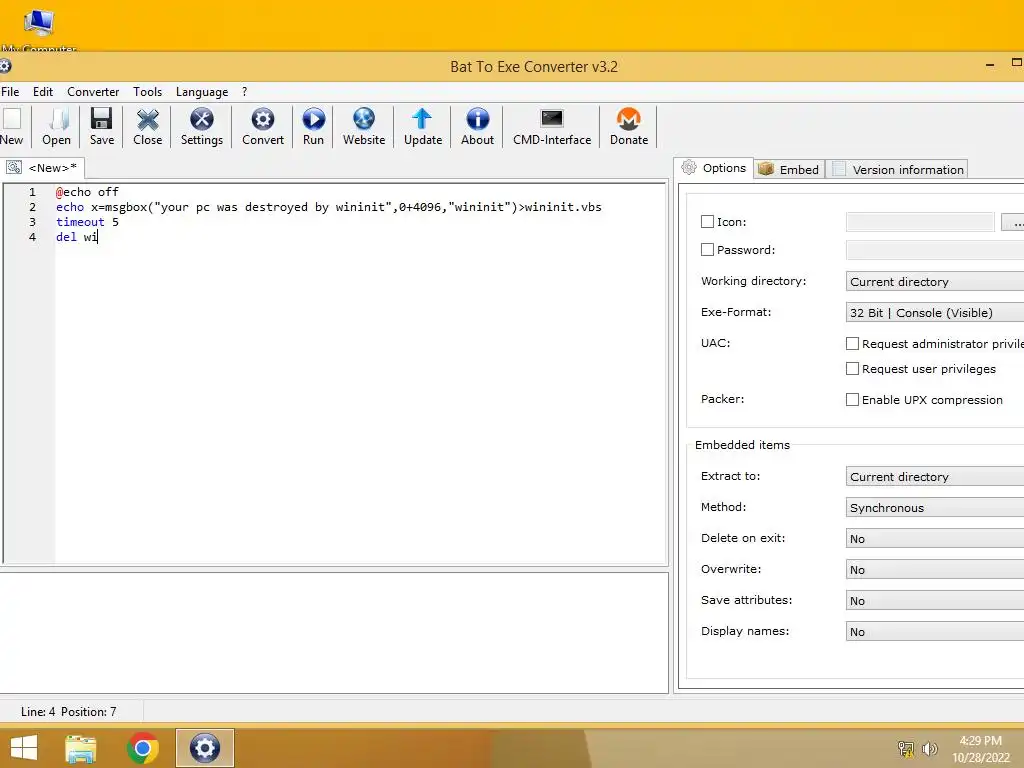Launch the CMD-Interface toolbar icon

point(552,127)
